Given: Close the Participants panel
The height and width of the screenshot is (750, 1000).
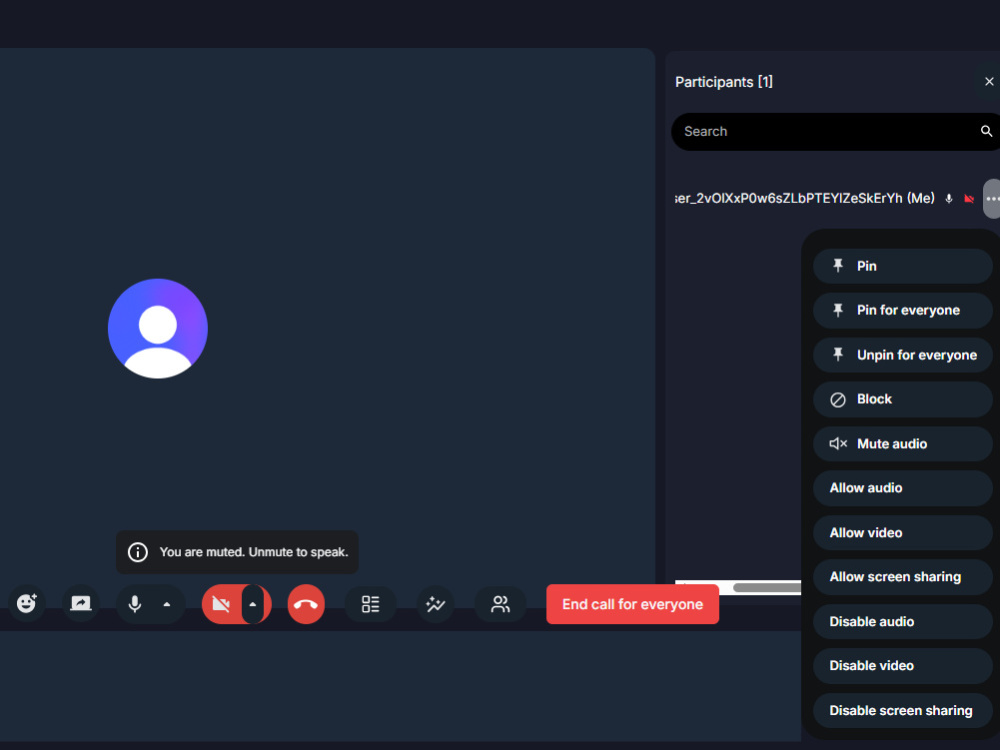Looking at the screenshot, I should click(989, 82).
